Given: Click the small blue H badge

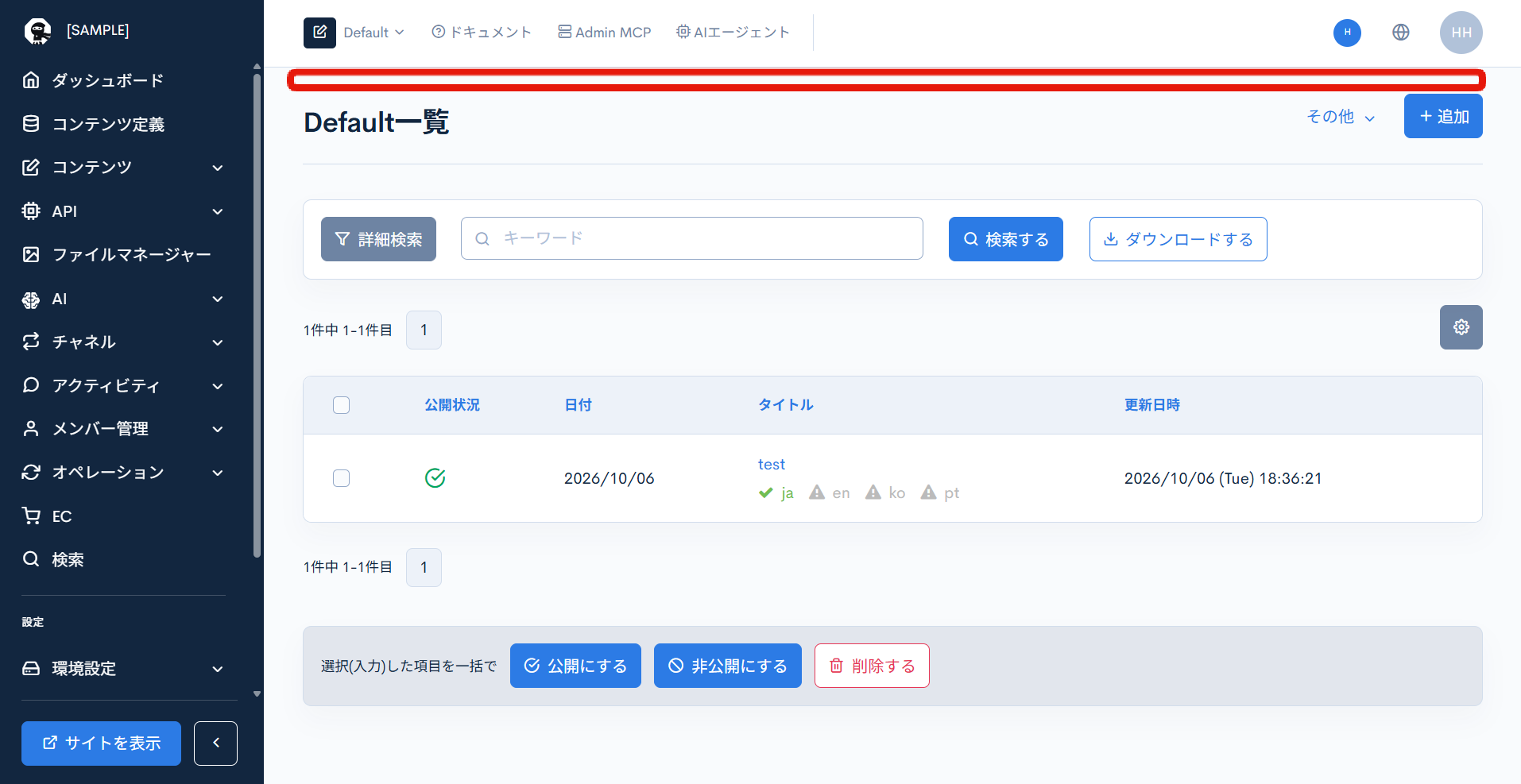Looking at the screenshot, I should point(1347,33).
